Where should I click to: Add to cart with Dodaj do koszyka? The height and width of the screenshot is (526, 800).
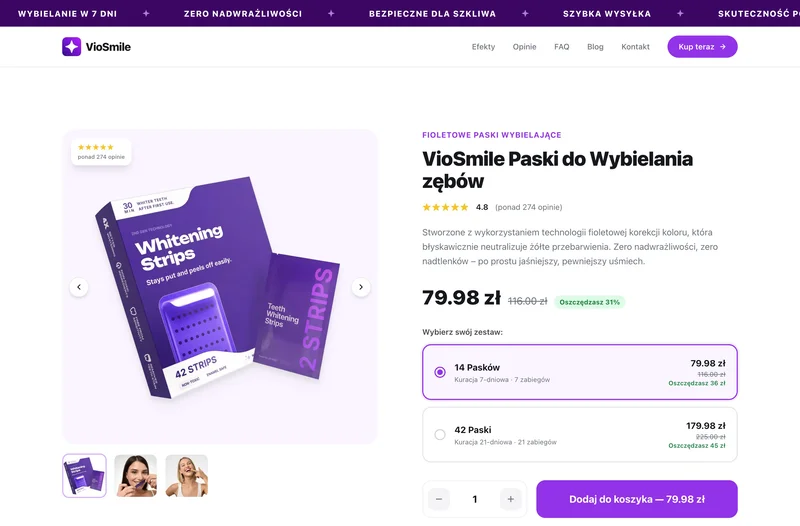637,499
